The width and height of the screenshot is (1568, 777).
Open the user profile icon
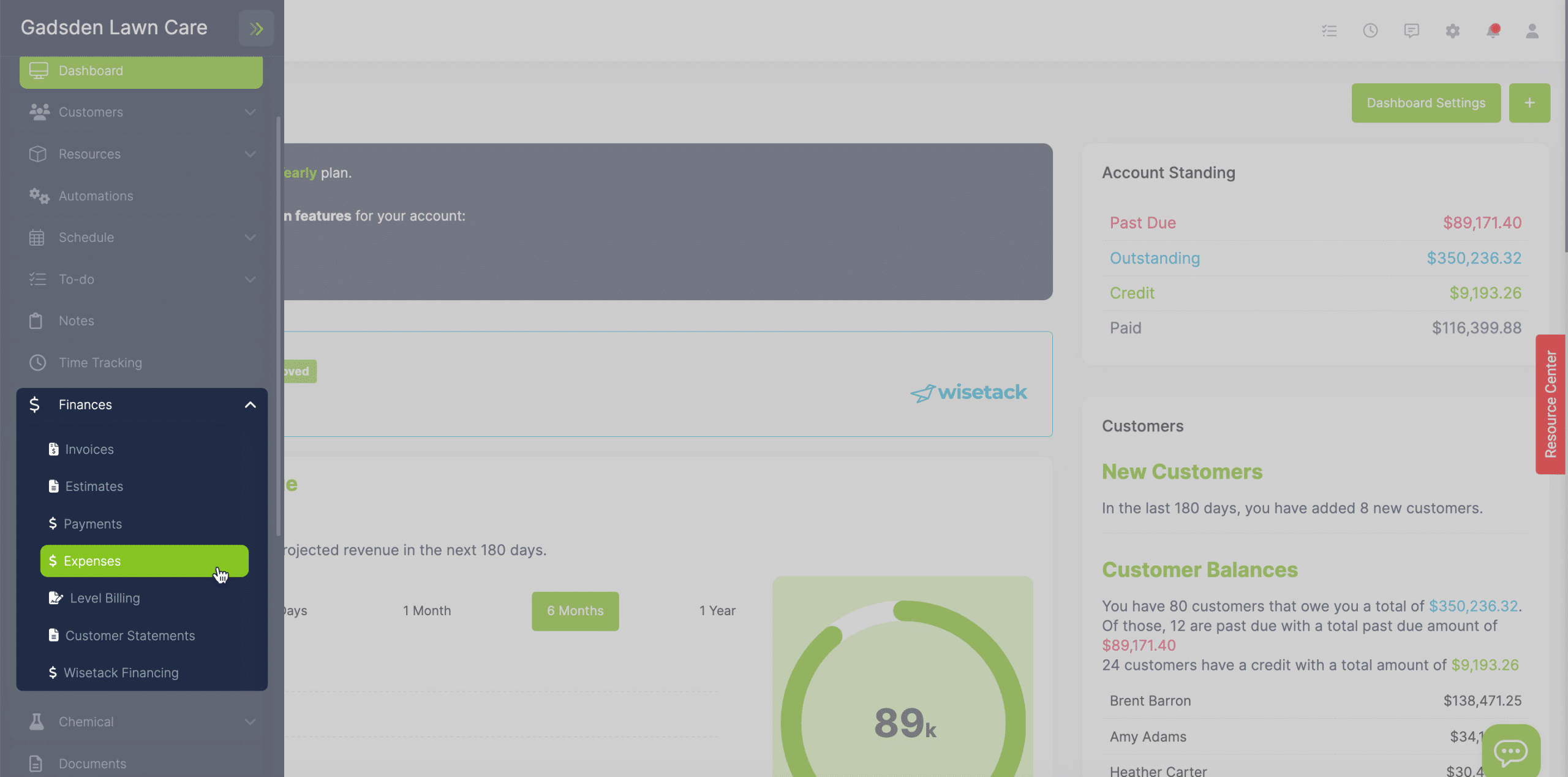pyautogui.click(x=1532, y=31)
